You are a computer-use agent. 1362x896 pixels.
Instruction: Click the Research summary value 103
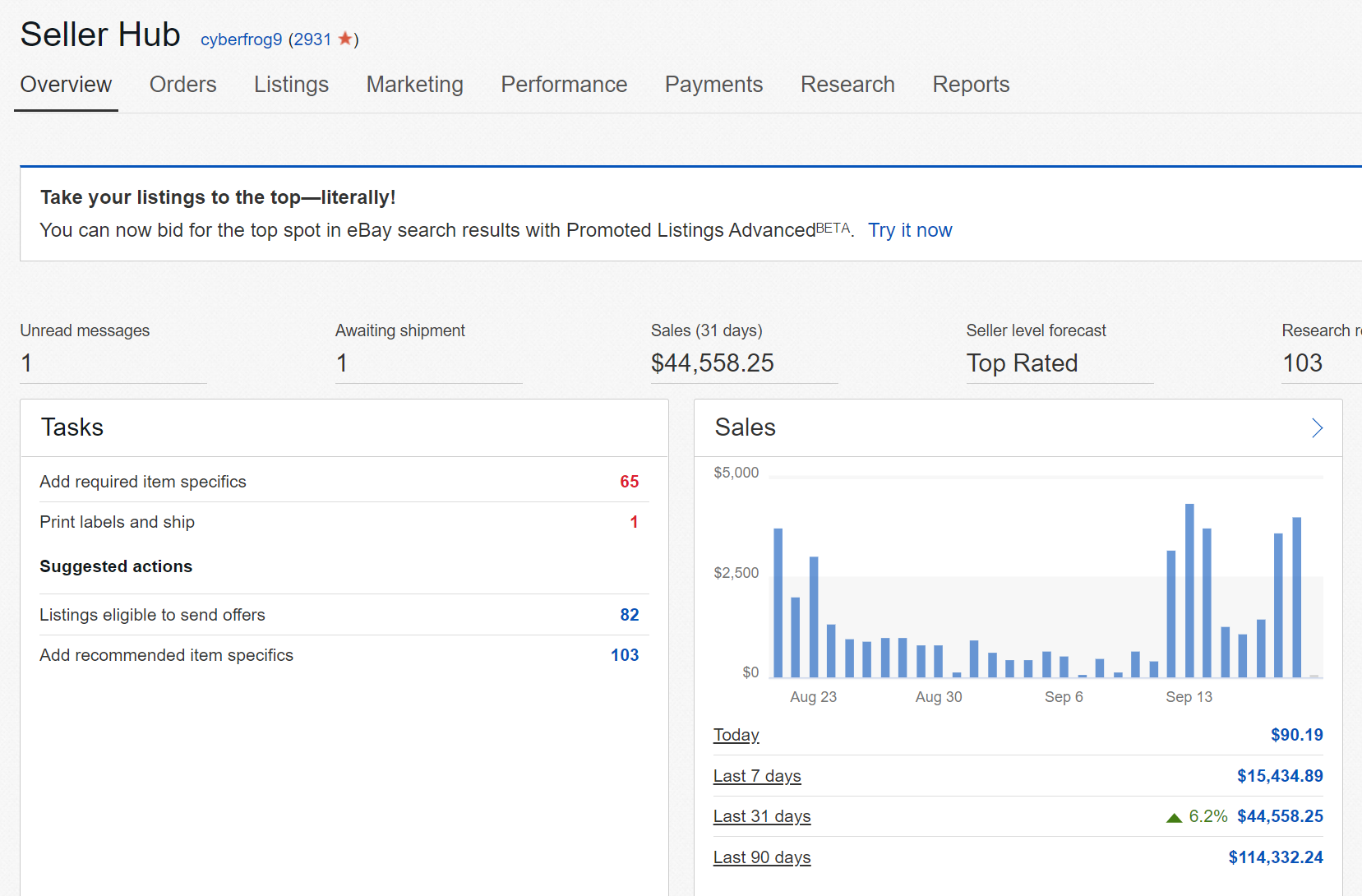click(1303, 363)
